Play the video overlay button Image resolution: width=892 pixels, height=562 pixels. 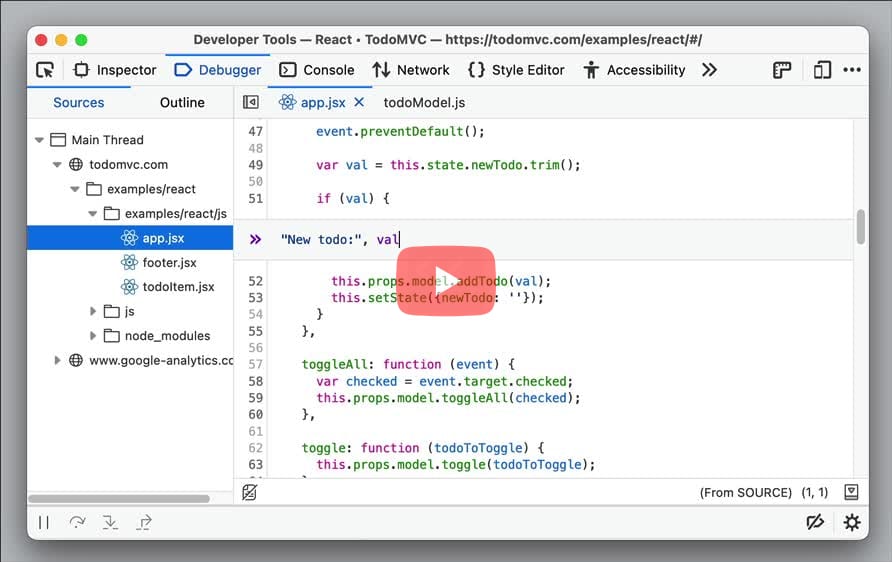445,280
